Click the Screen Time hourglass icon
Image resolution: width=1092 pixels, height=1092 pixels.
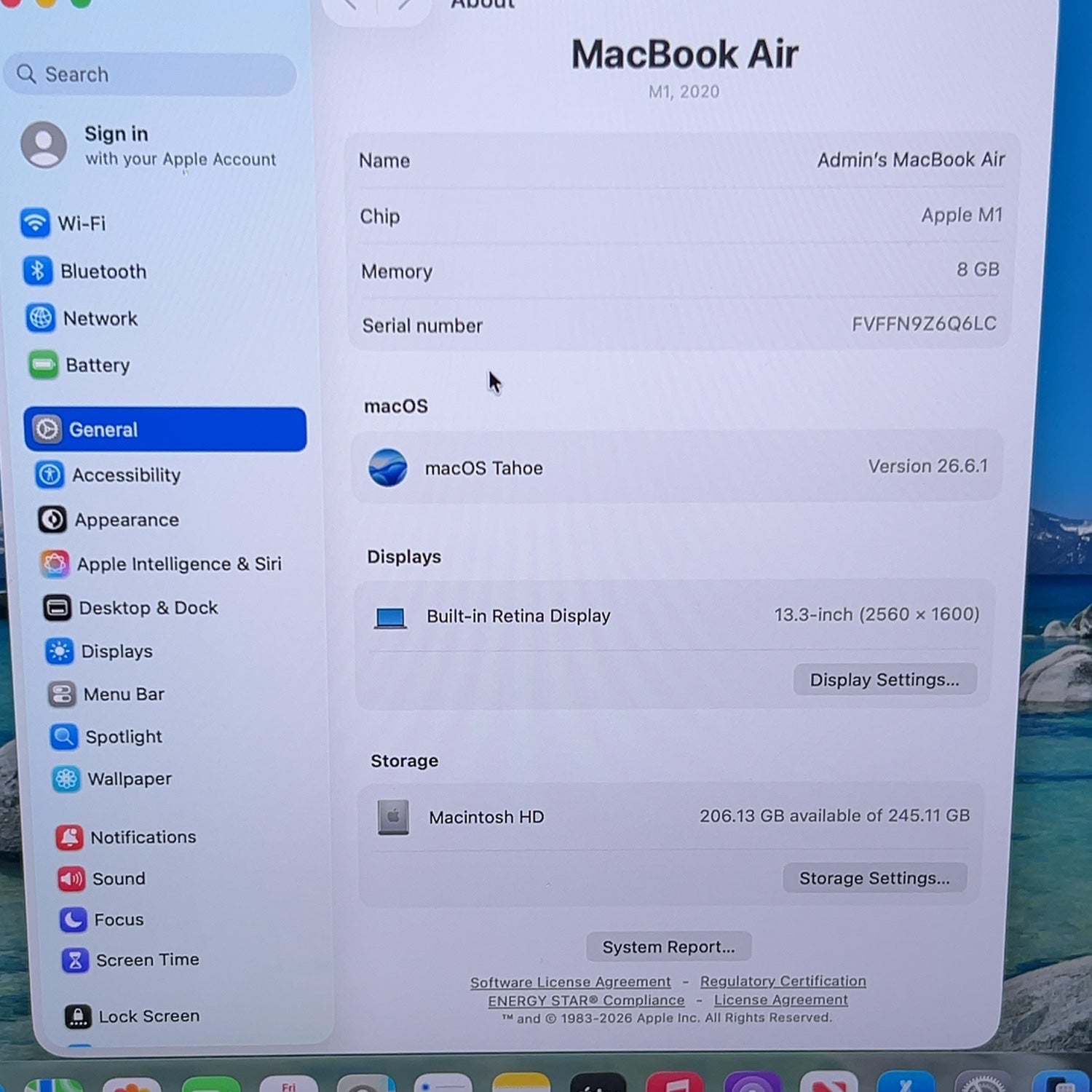tap(76, 960)
